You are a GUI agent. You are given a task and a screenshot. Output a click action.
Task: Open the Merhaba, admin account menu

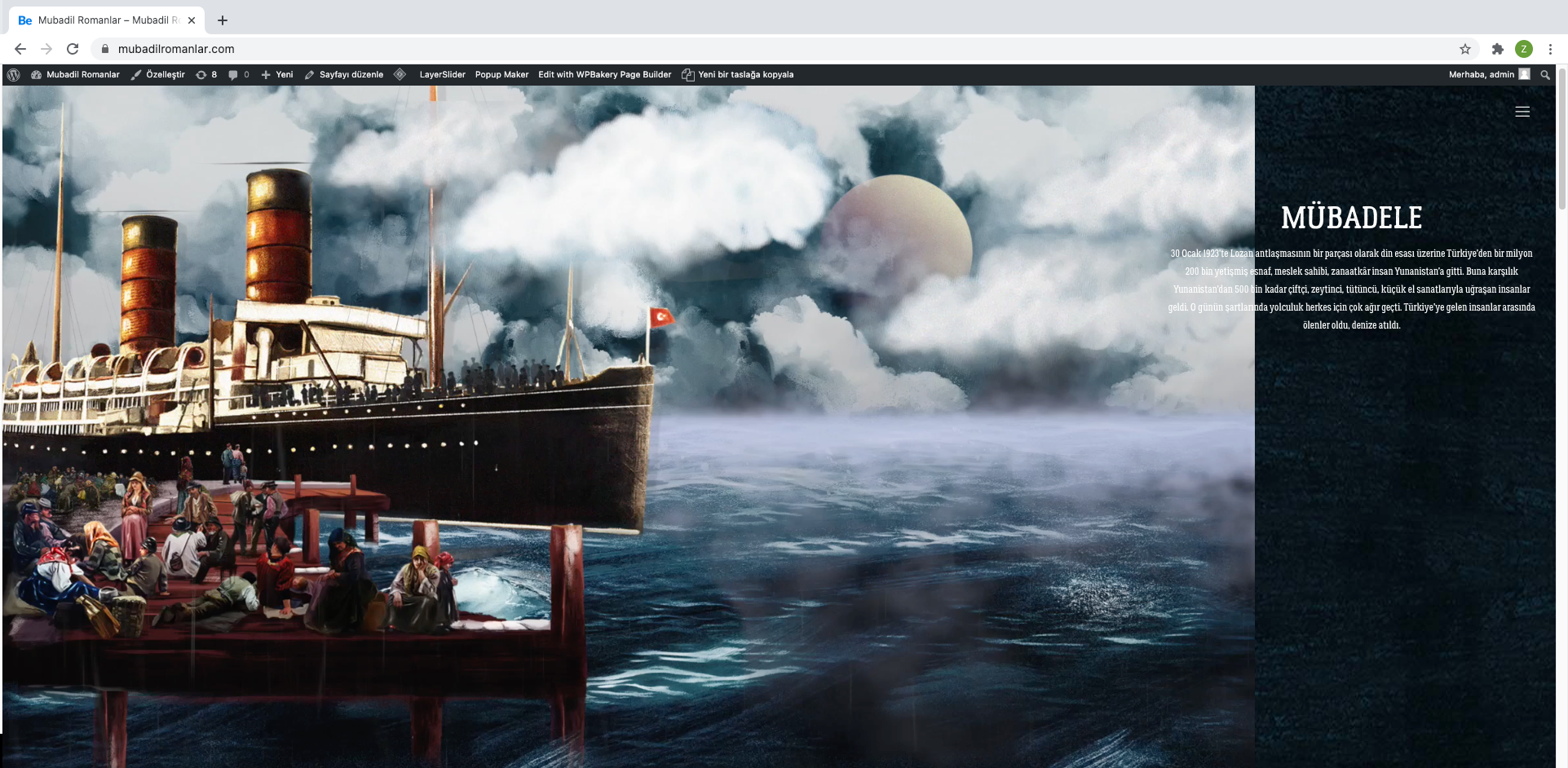point(1489,74)
